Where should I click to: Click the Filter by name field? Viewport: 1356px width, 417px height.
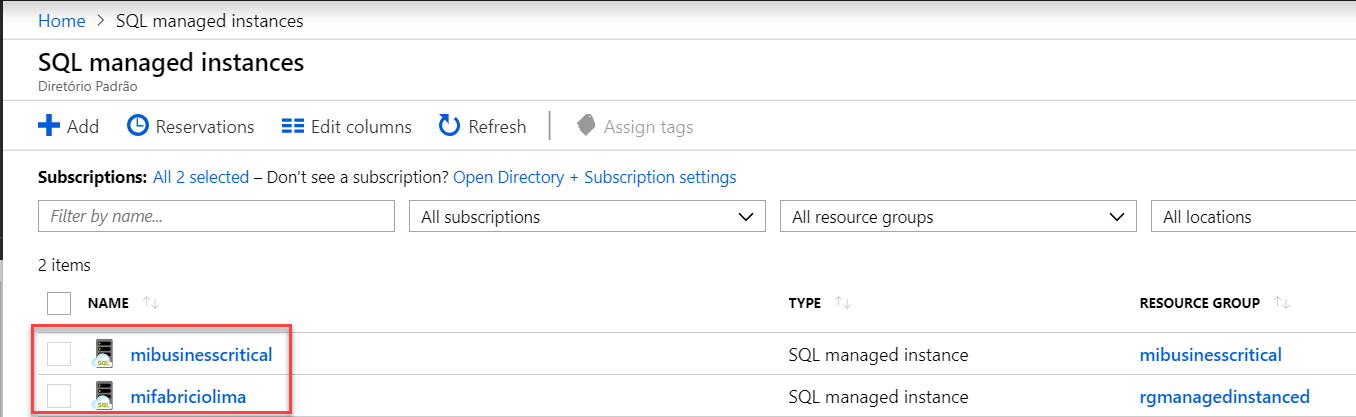click(216, 217)
